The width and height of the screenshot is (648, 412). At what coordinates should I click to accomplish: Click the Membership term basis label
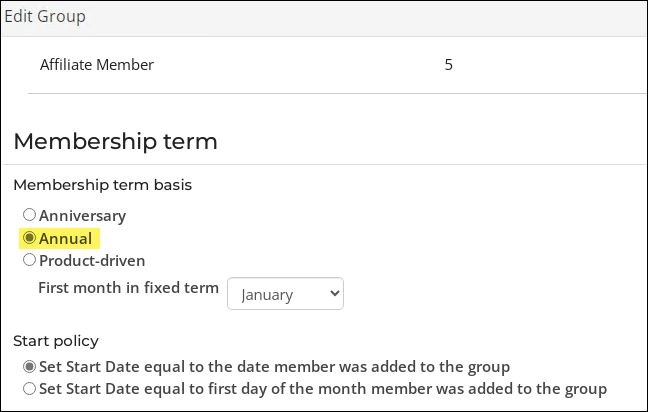tap(102, 185)
